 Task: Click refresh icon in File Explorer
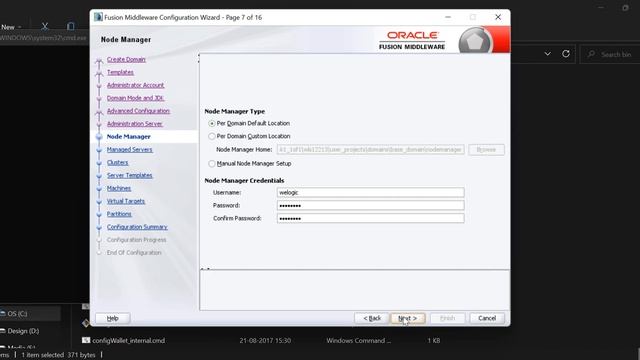pyautogui.click(x=566, y=53)
